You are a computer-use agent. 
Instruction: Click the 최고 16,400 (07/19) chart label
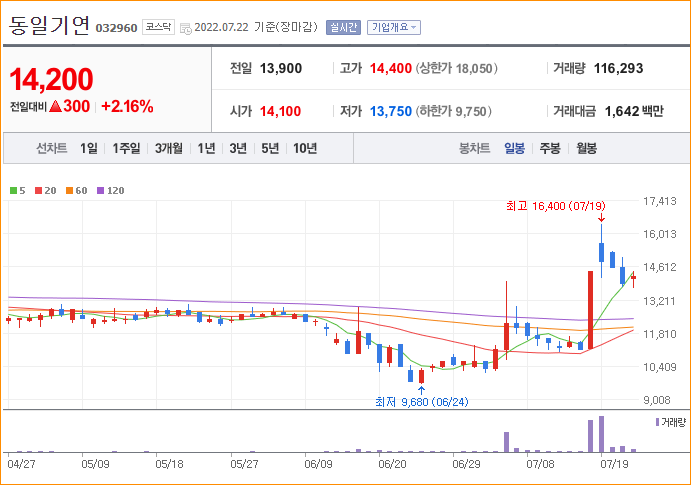tap(556, 206)
